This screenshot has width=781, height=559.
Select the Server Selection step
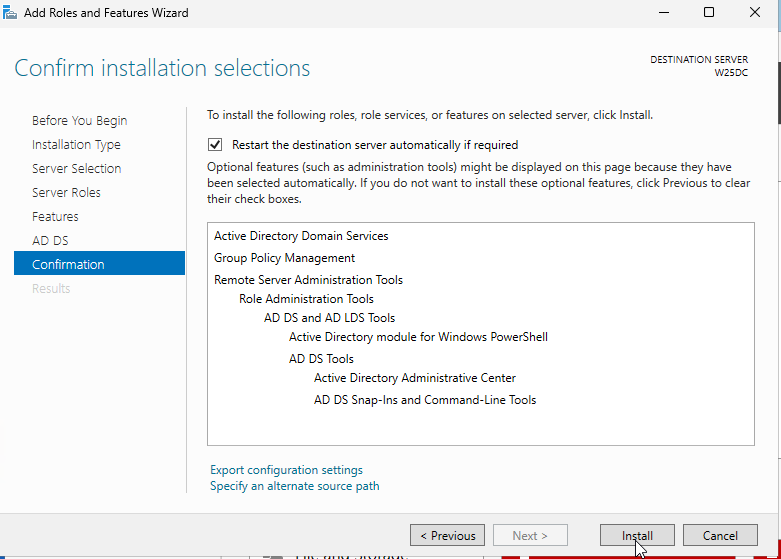pos(77,168)
